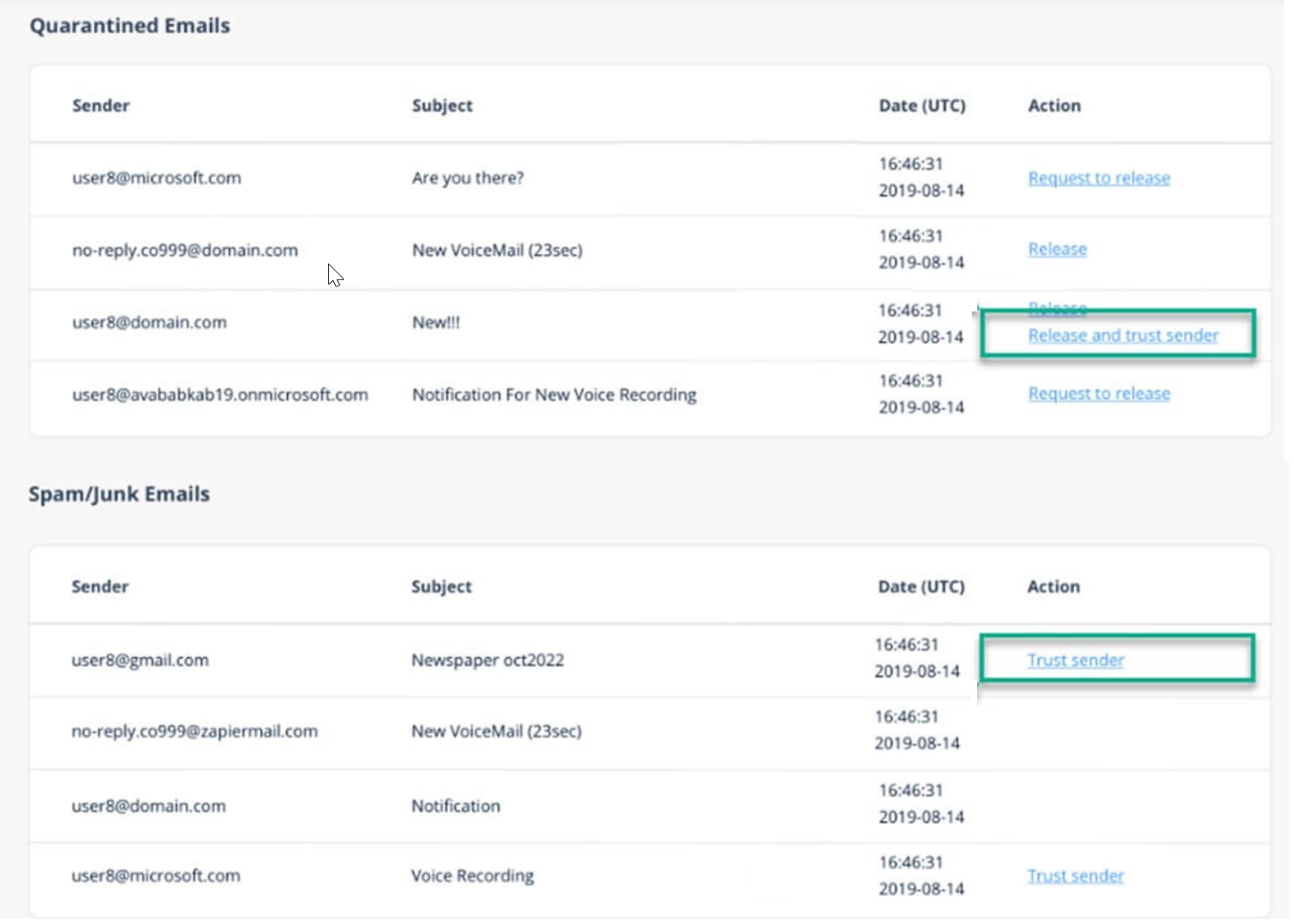
Task: Click the Spam/Junk Action column header
Action: 1053,587
